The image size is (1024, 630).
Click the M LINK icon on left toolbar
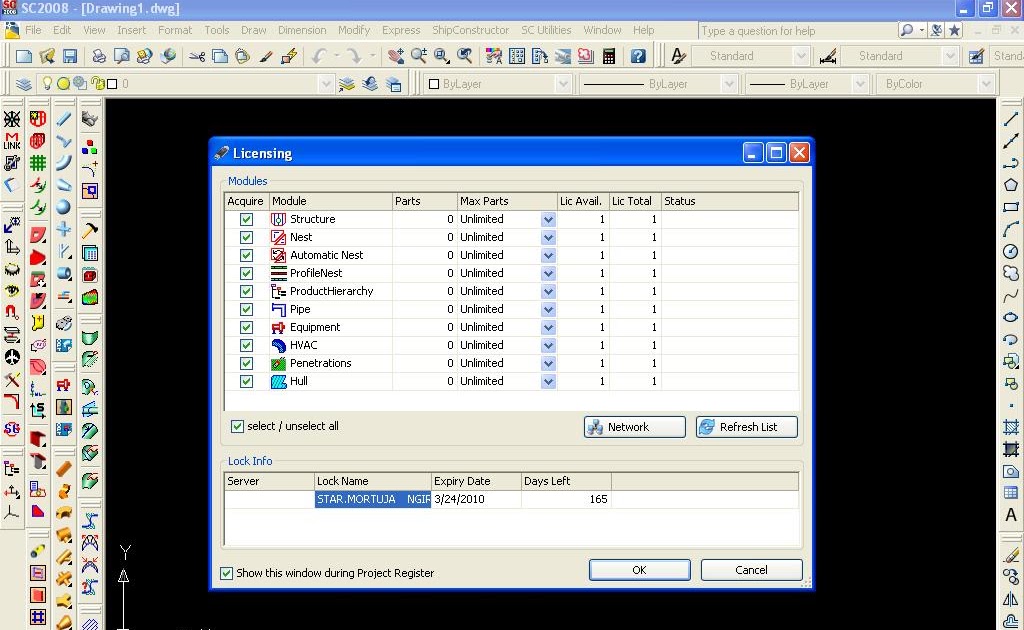tap(12, 141)
